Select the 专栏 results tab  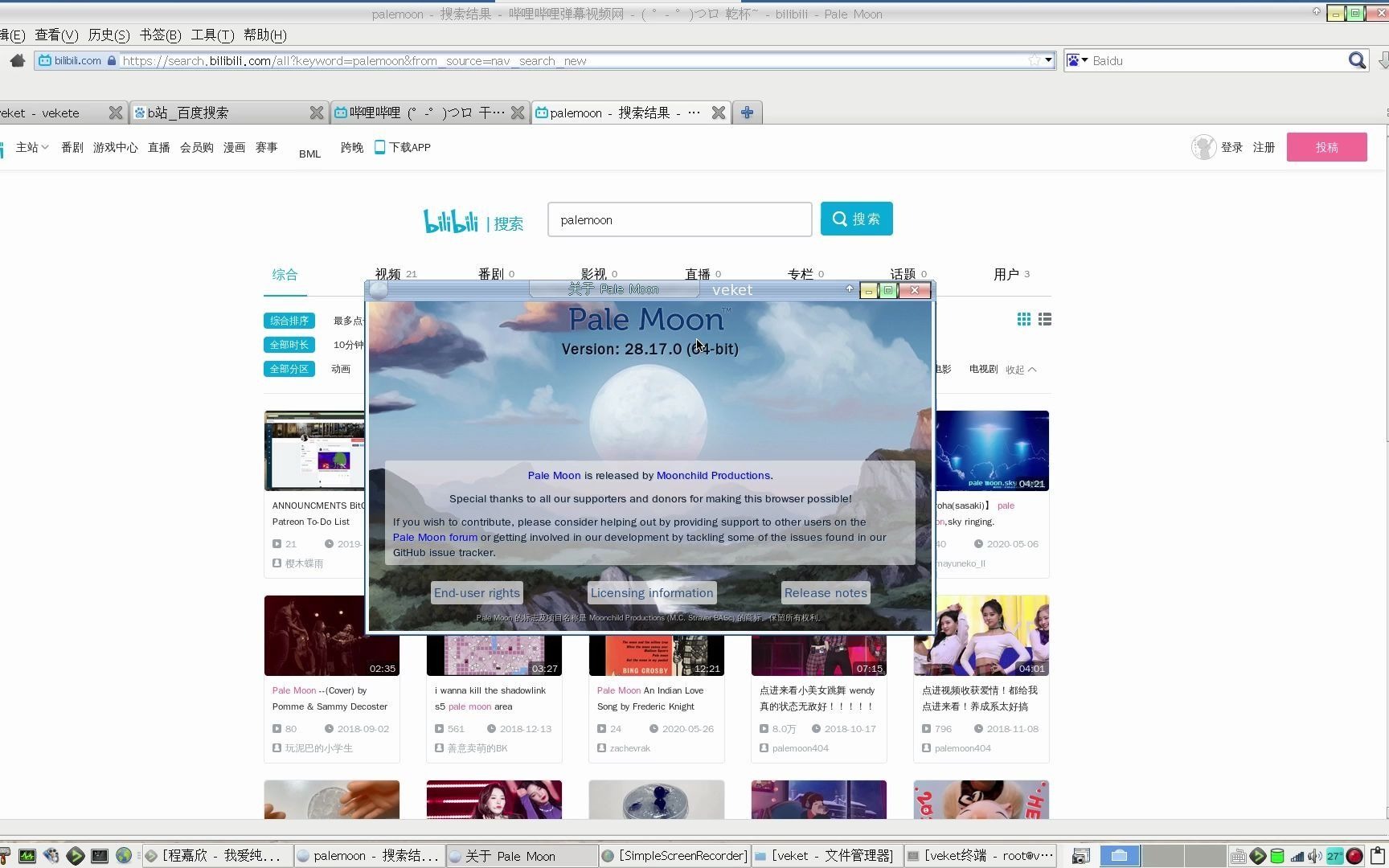point(805,274)
